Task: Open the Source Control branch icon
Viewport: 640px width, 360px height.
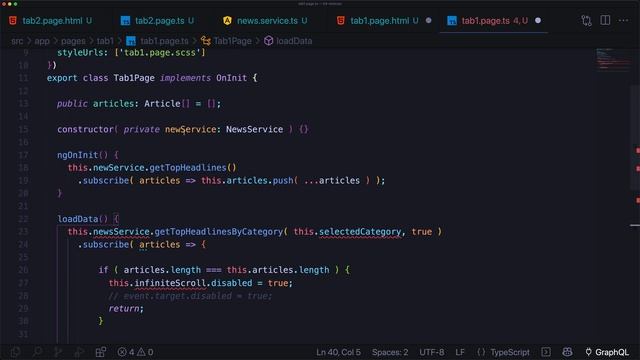Action: 58,352
